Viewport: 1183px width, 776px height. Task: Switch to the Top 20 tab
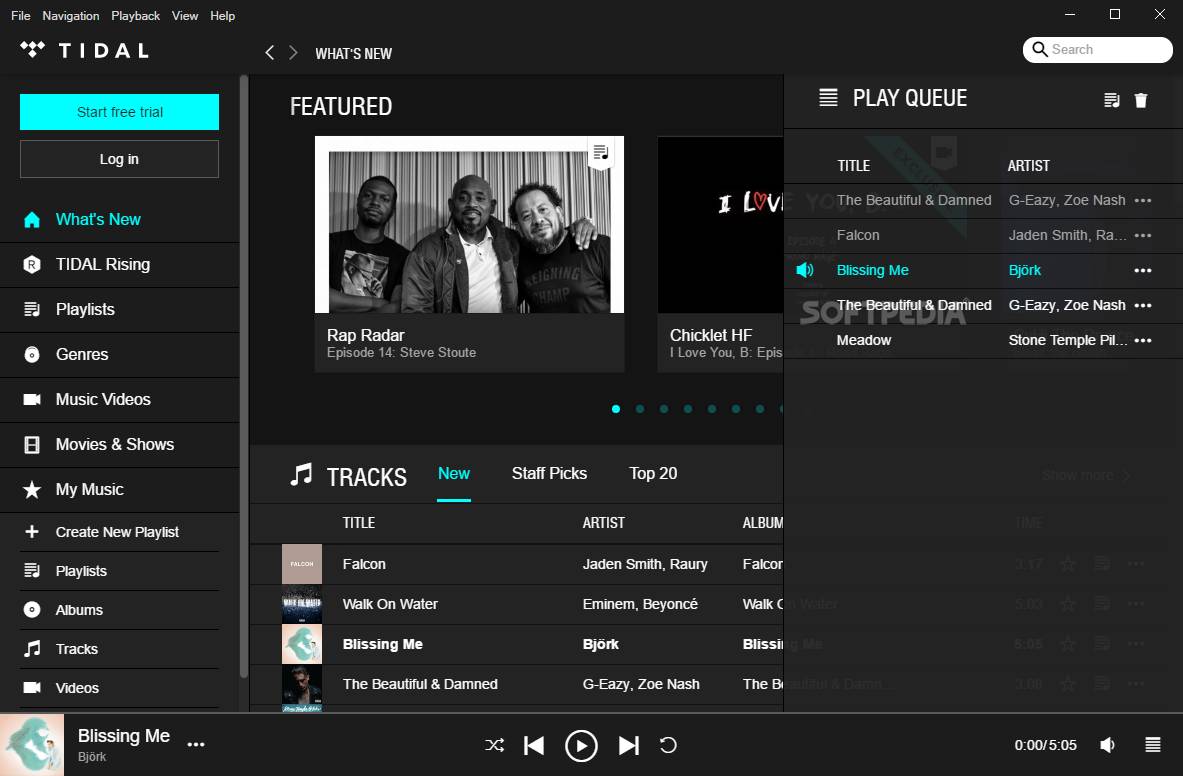point(653,474)
